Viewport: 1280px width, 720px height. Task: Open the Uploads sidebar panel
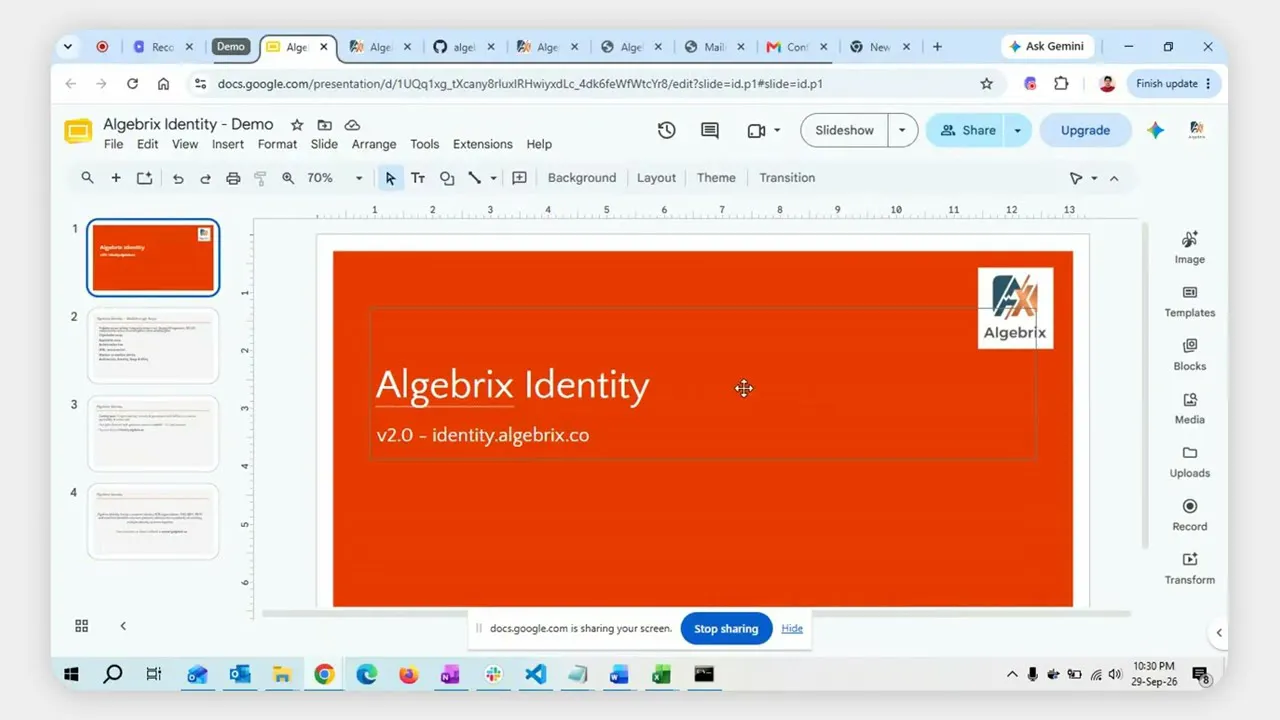[1189, 461]
